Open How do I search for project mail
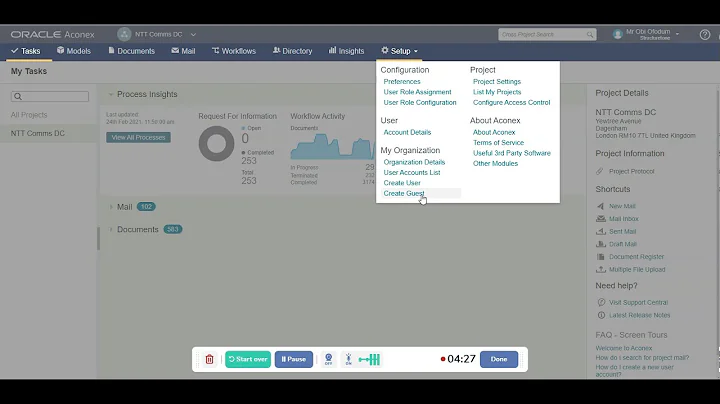Image resolution: width=720 pixels, height=404 pixels. 642,358
